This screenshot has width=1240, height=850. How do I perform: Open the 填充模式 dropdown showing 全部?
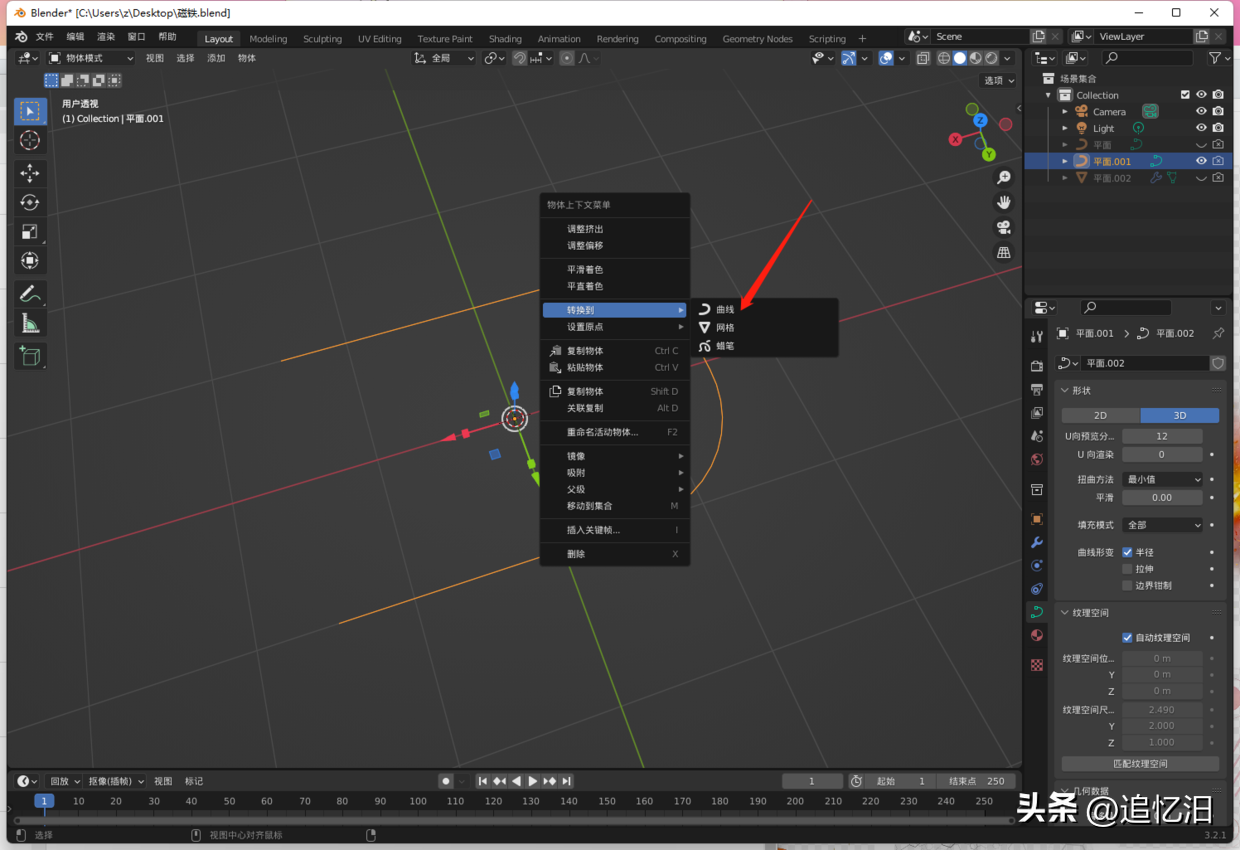tap(1162, 524)
